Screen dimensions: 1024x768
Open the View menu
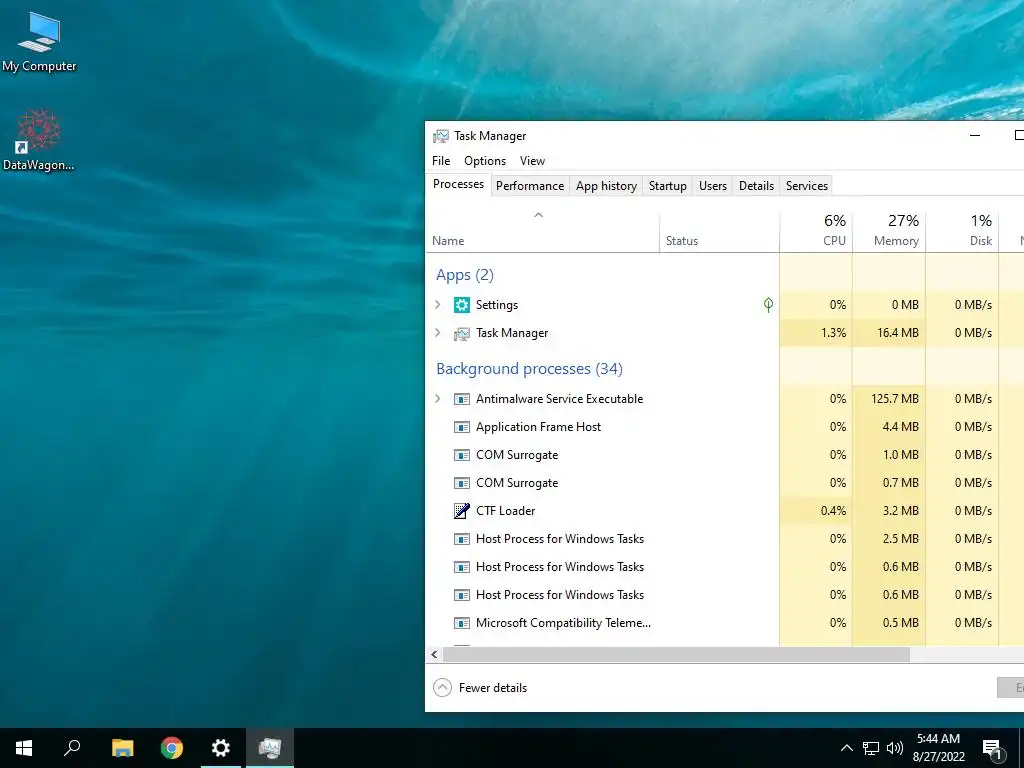[x=532, y=161]
